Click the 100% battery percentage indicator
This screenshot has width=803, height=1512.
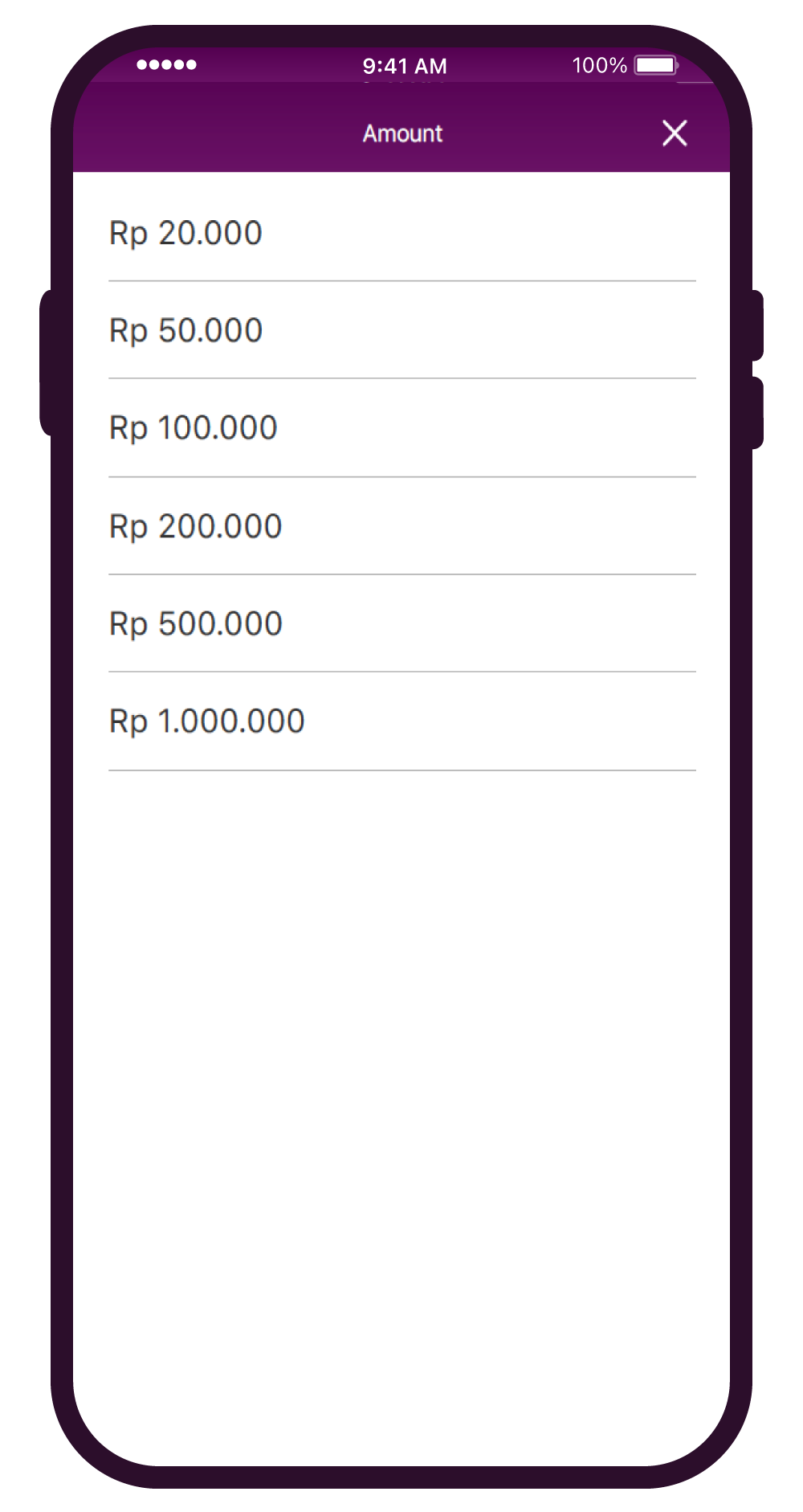click(599, 65)
